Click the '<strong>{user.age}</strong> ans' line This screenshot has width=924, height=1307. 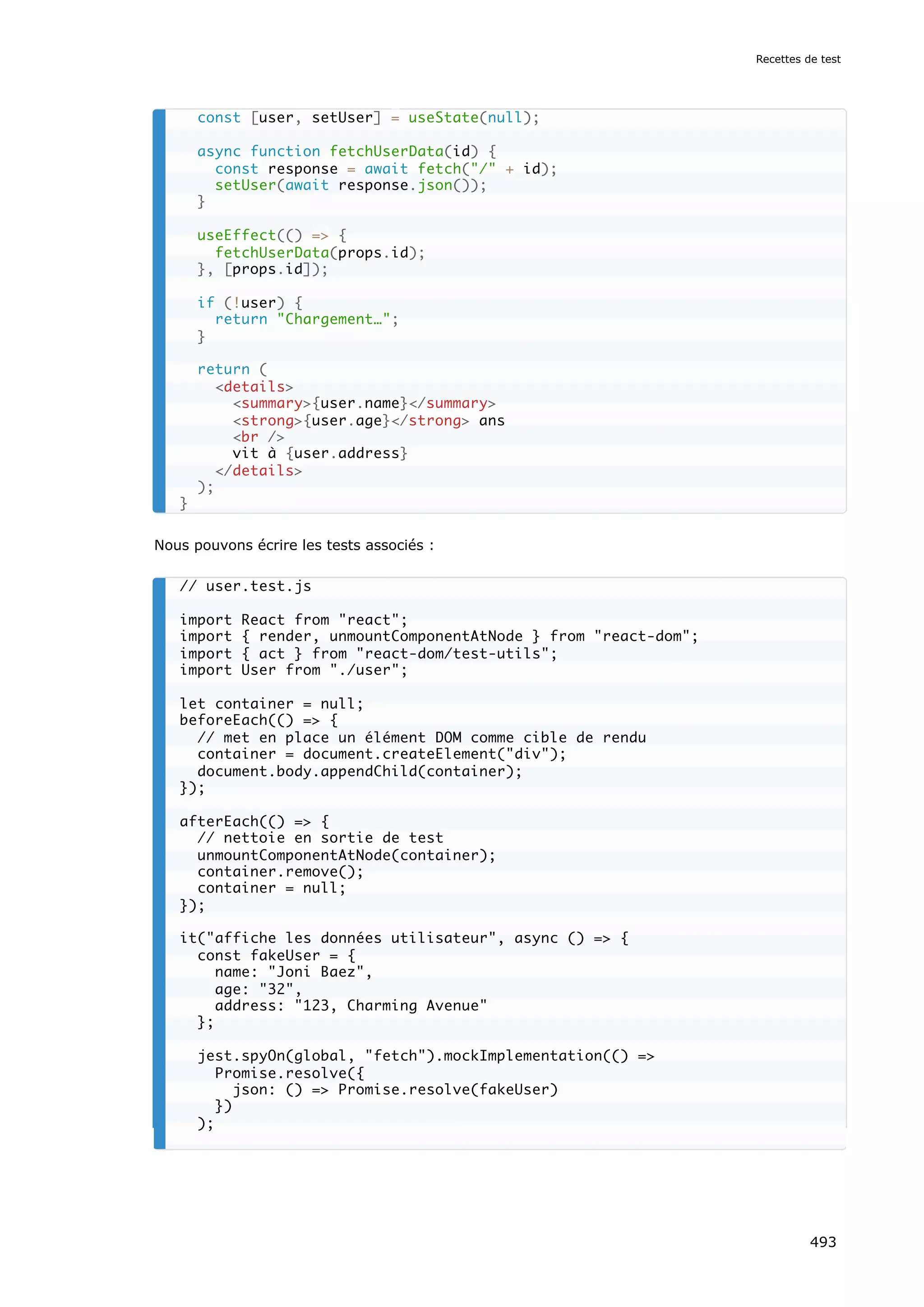[x=369, y=421]
